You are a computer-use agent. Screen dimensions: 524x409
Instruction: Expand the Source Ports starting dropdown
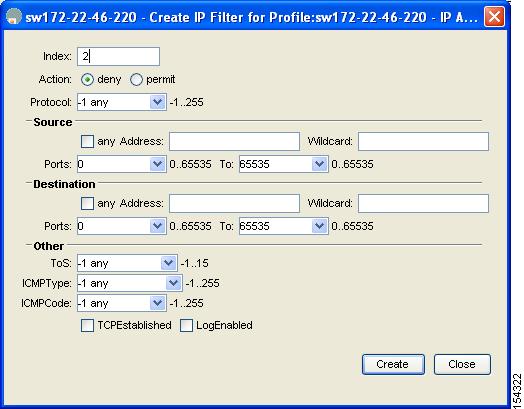tap(158, 164)
